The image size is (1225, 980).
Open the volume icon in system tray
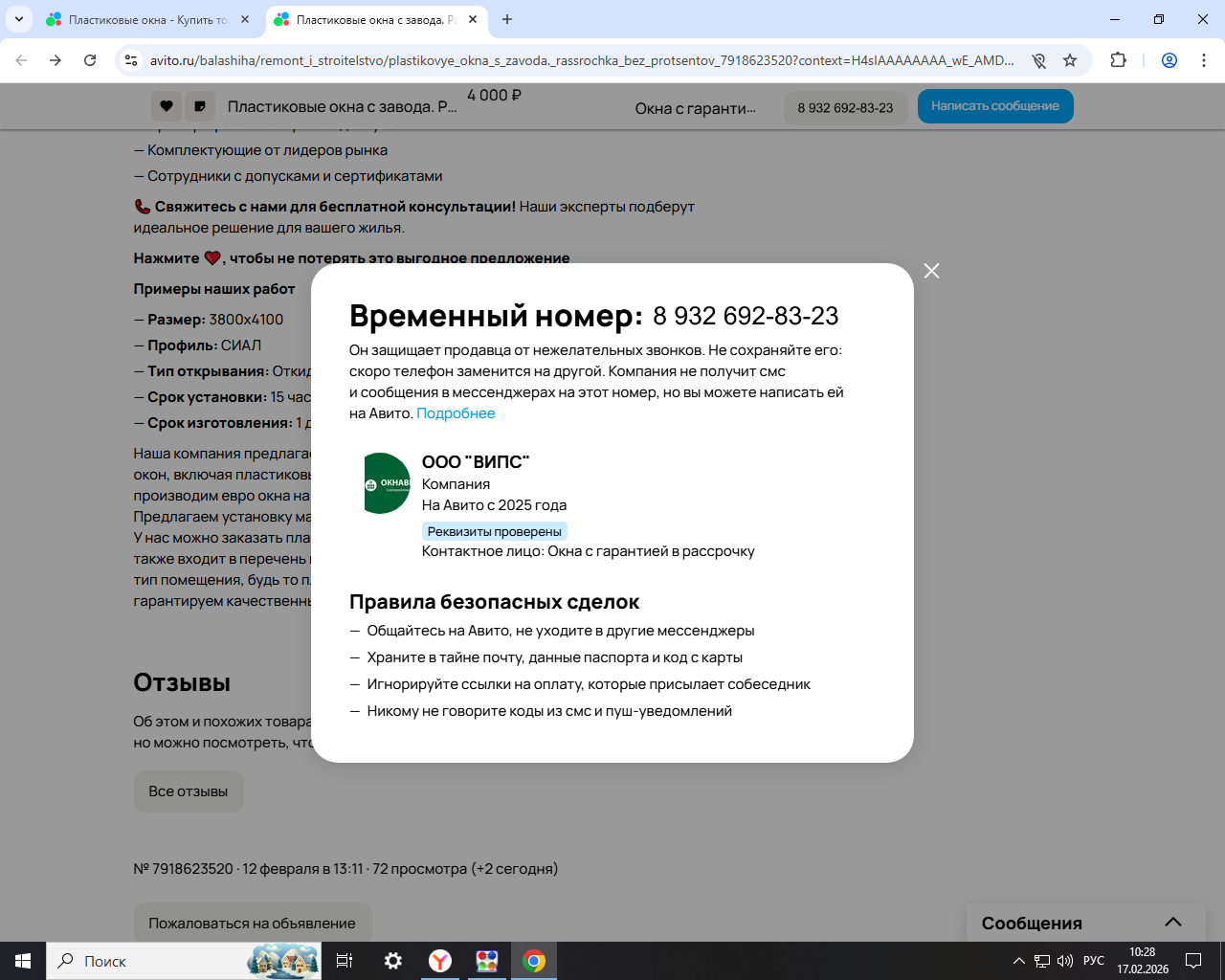pos(1065,961)
